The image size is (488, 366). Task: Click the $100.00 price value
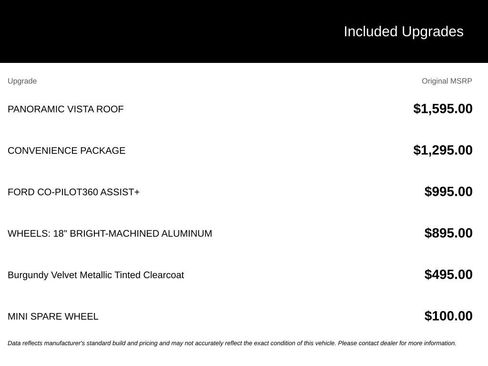pyautogui.click(x=448, y=316)
